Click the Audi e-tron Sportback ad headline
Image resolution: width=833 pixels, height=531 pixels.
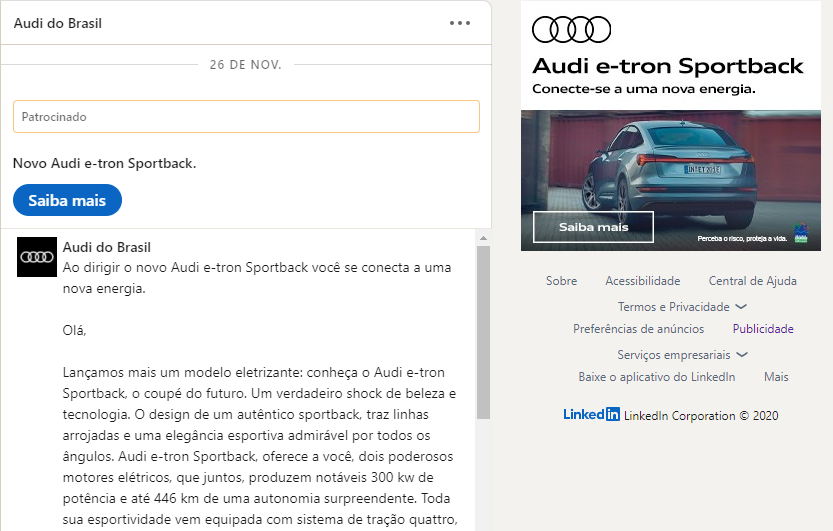pyautogui.click(x=668, y=66)
